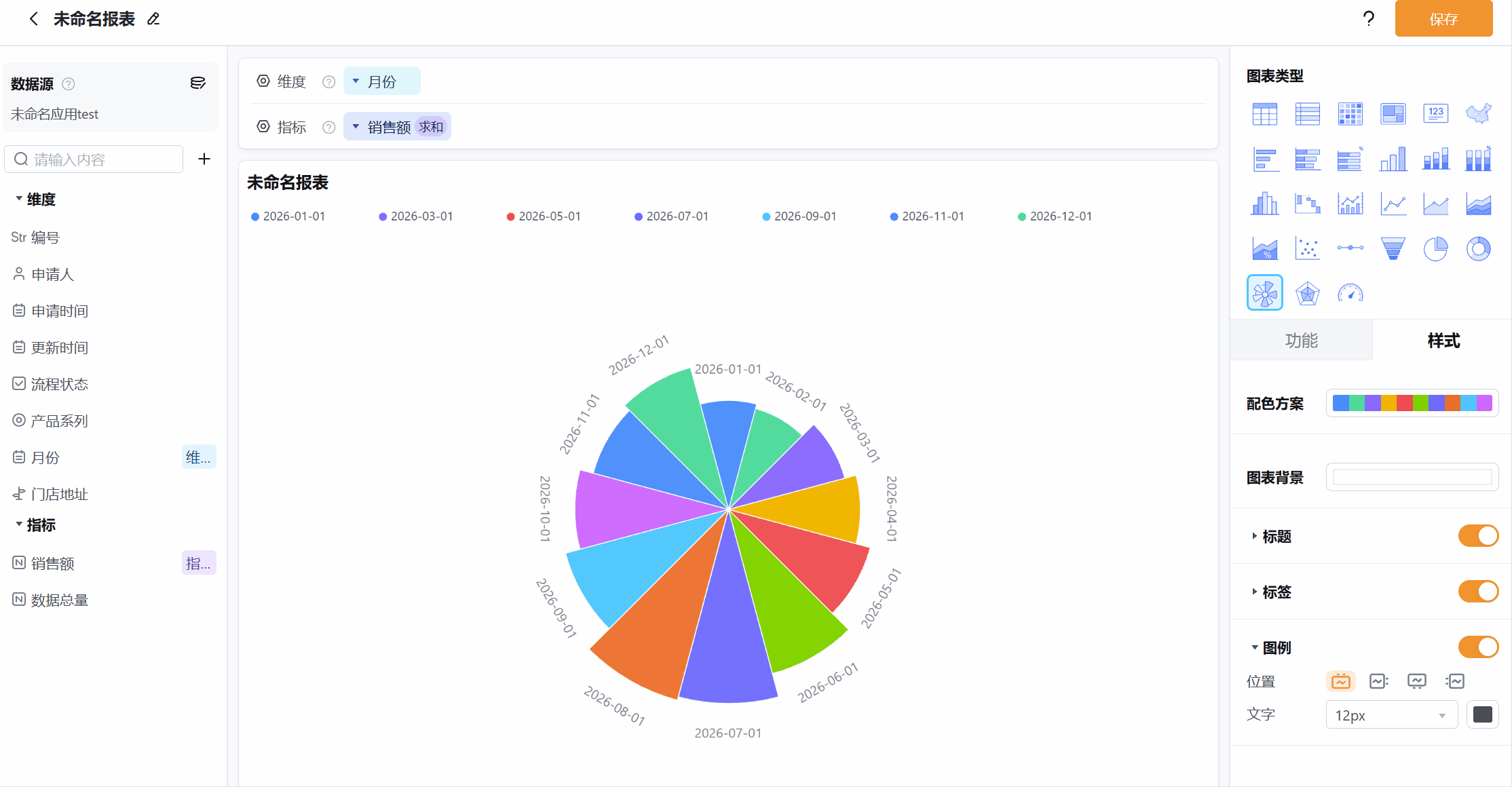The image size is (1512, 787).
Task: Go back using the arrow beside the report title
Action: pyautogui.click(x=33, y=19)
